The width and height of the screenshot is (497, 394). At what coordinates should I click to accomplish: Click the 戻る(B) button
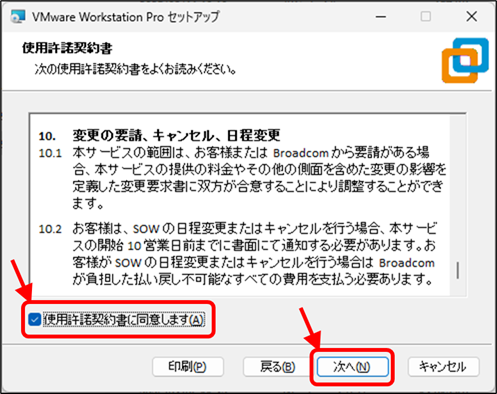[x=278, y=367]
